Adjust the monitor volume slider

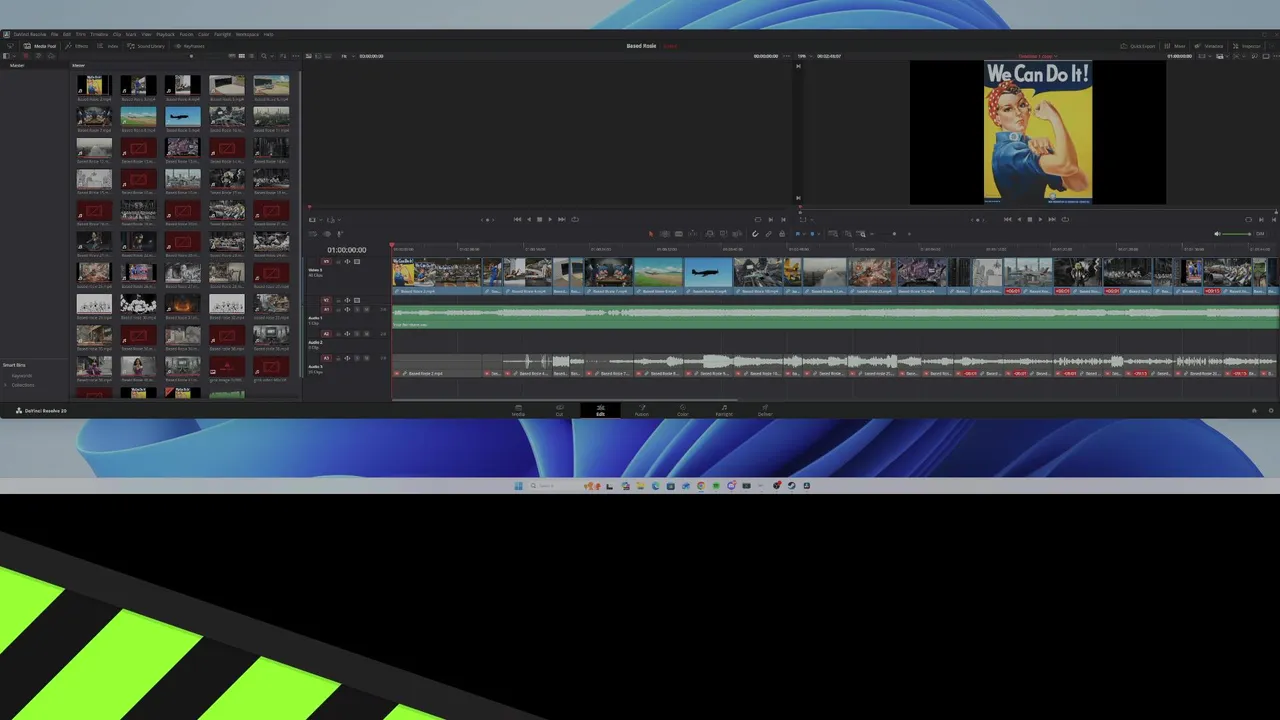(1238, 234)
